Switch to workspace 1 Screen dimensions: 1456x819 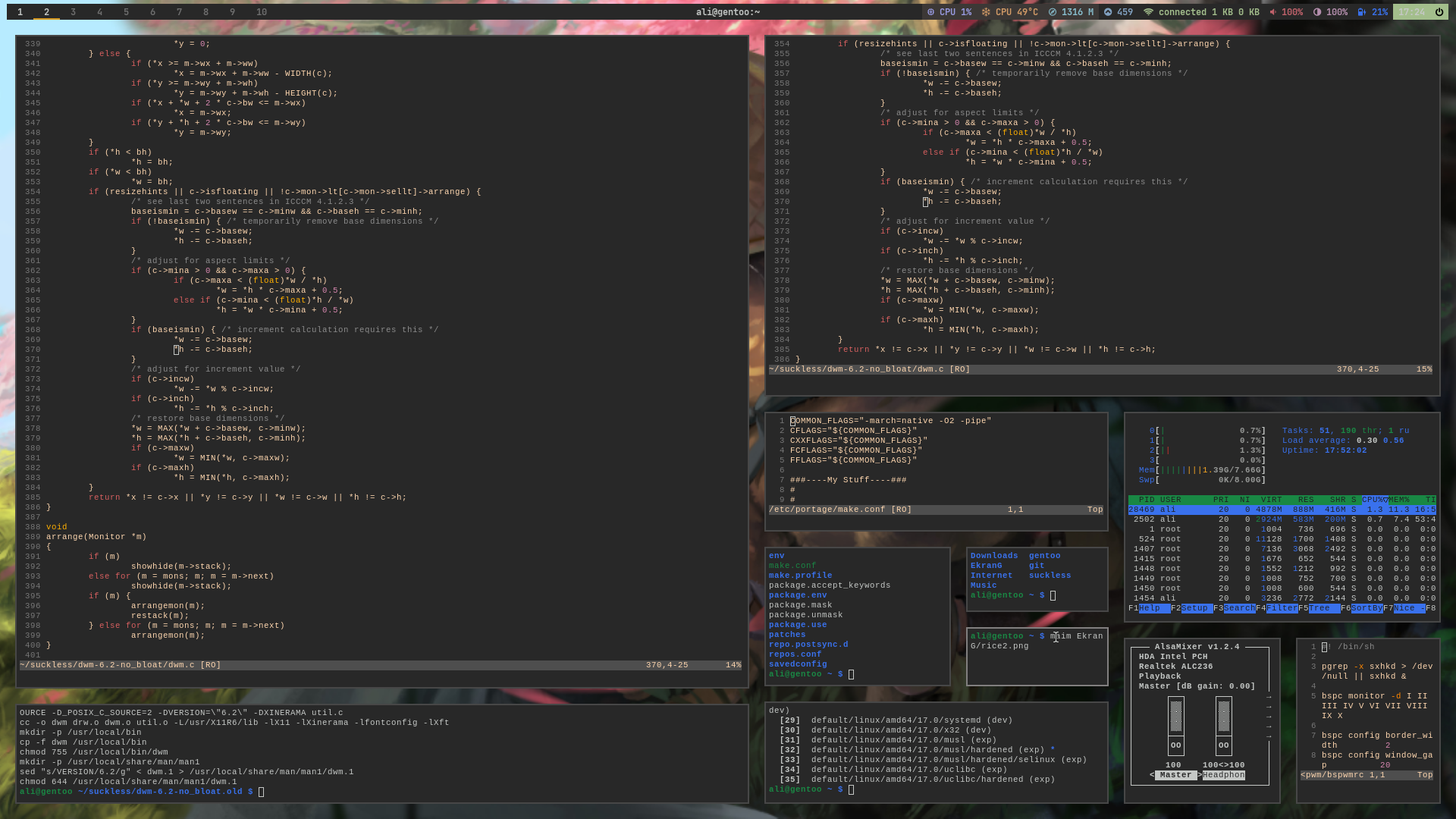[x=20, y=12]
